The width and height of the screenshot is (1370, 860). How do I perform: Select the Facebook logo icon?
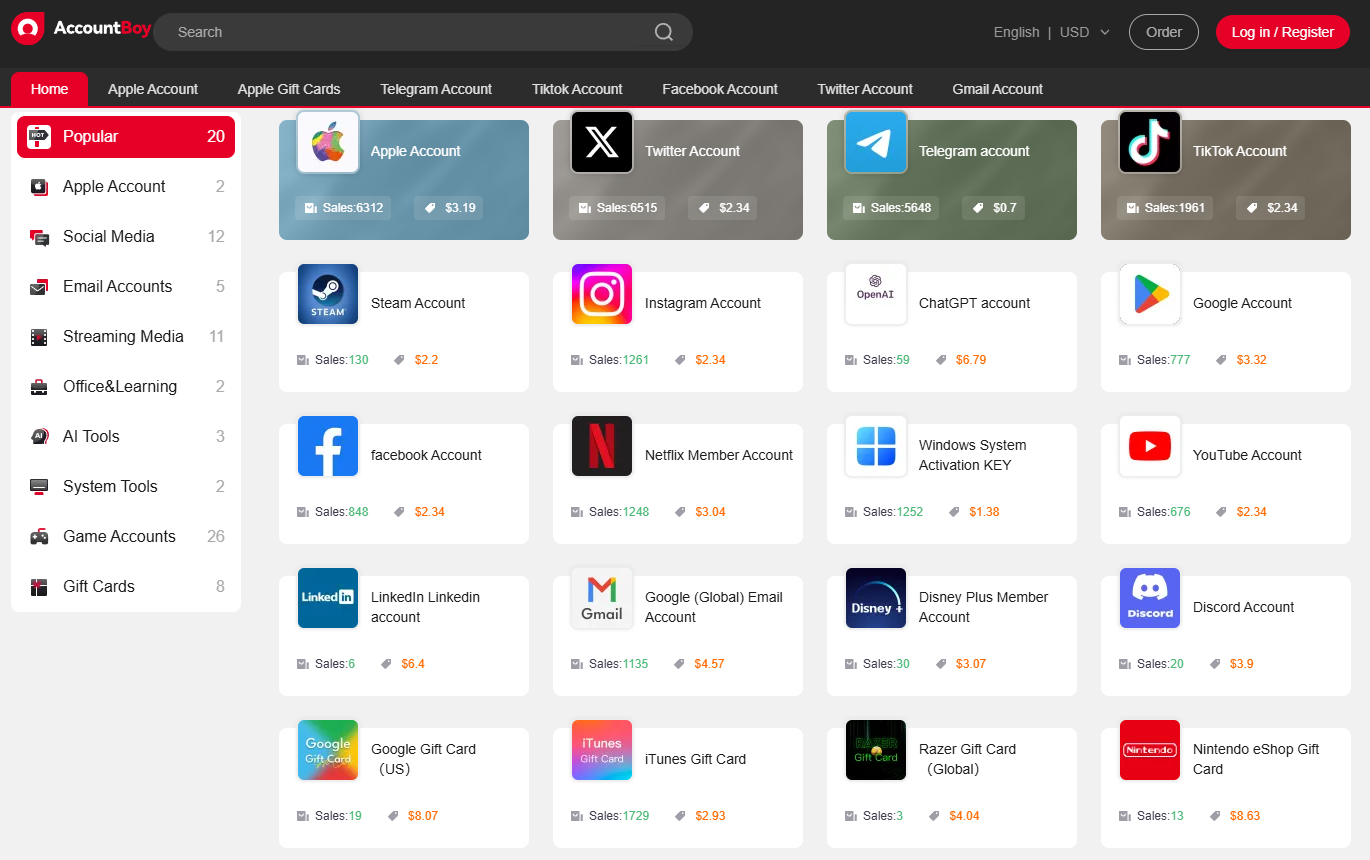328,446
